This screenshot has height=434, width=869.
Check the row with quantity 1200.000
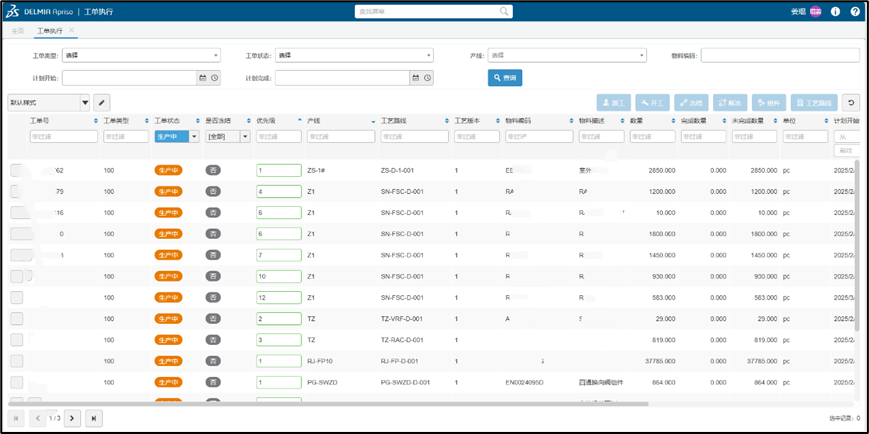[17, 192]
